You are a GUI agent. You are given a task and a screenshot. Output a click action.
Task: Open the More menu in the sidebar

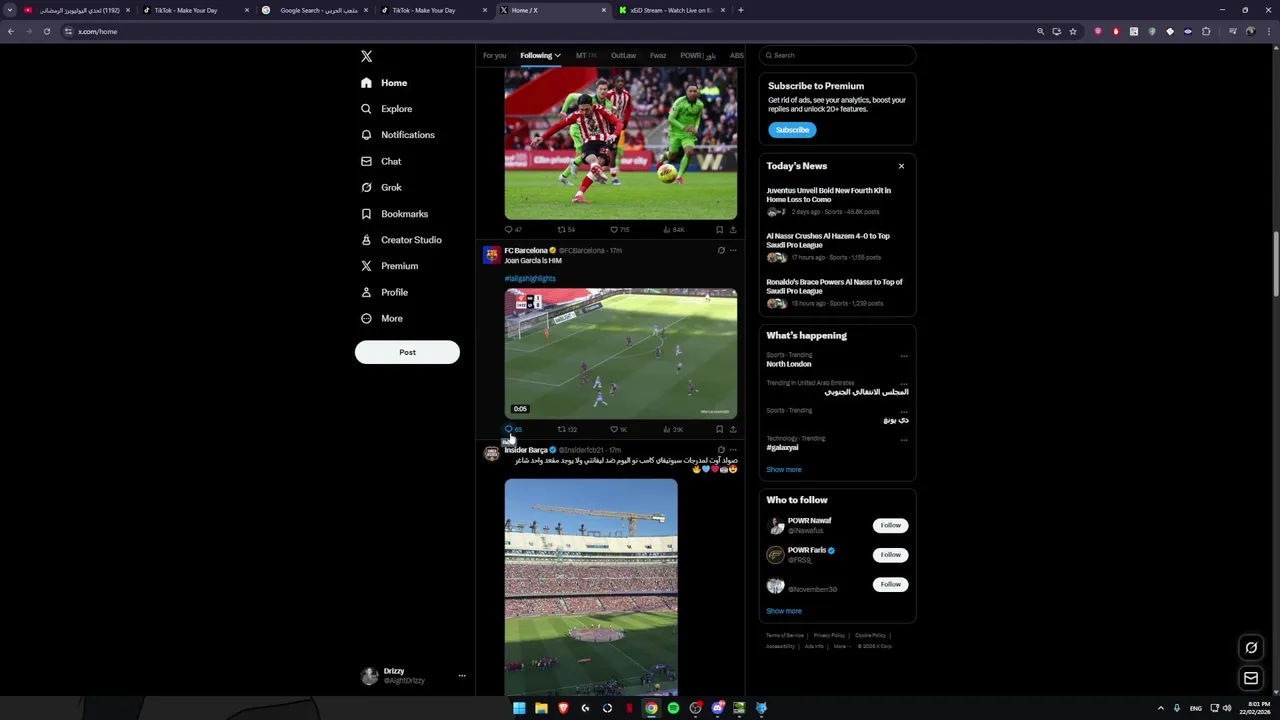[381, 318]
